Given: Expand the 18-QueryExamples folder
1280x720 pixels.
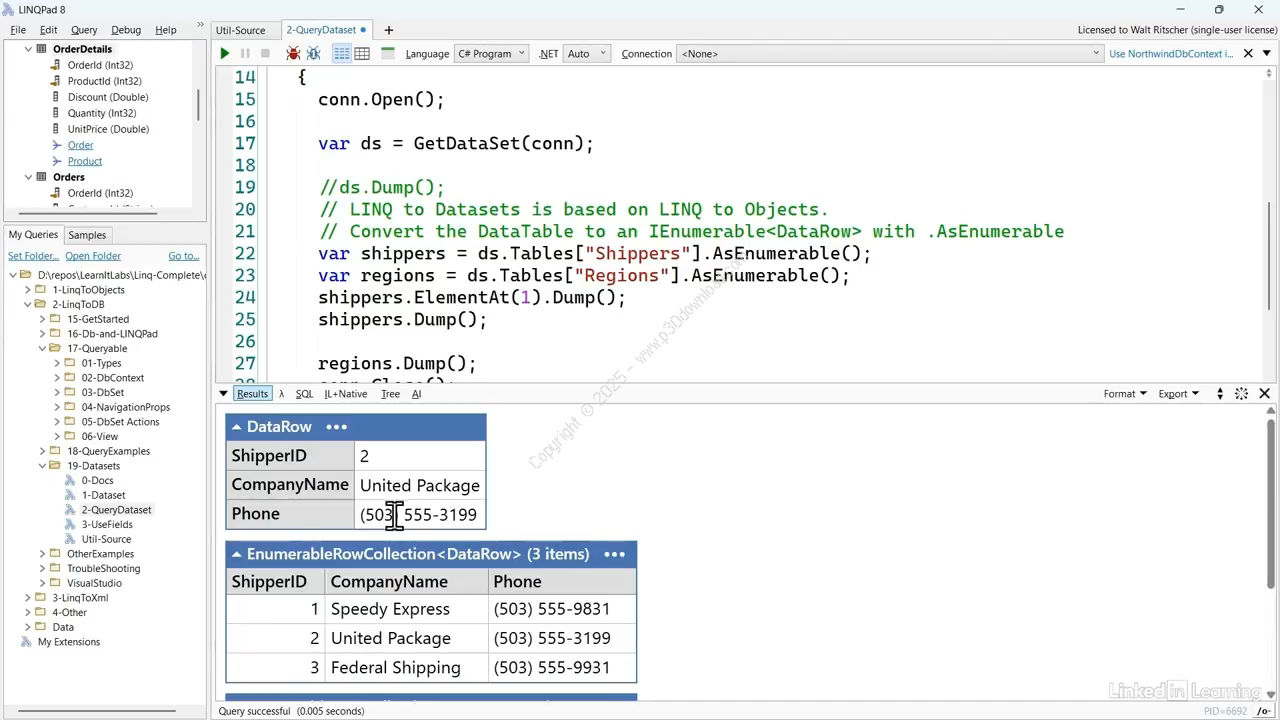Looking at the screenshot, I should coord(43,451).
